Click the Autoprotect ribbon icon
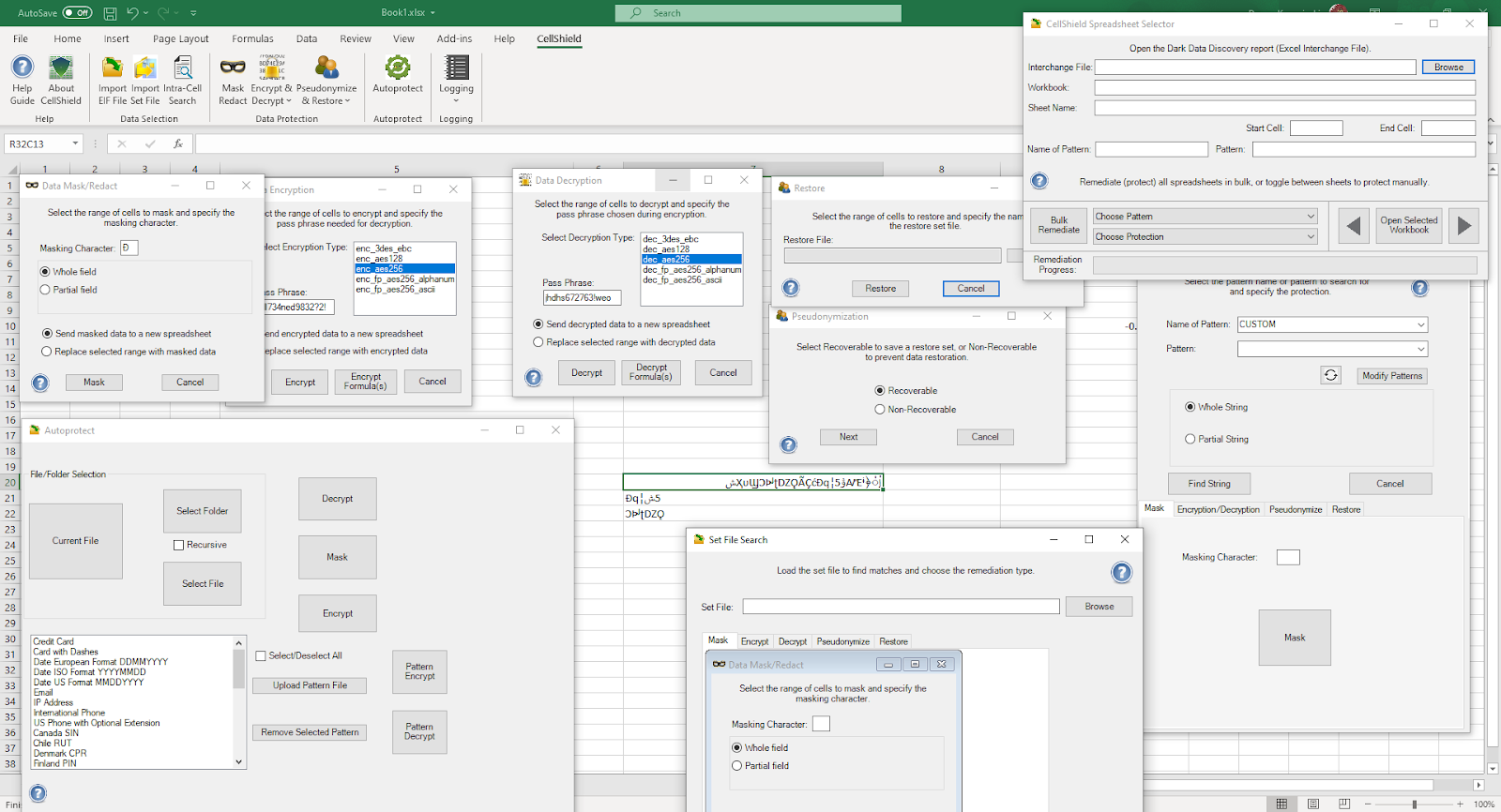Screen dimensions: 1501x812 [398, 75]
